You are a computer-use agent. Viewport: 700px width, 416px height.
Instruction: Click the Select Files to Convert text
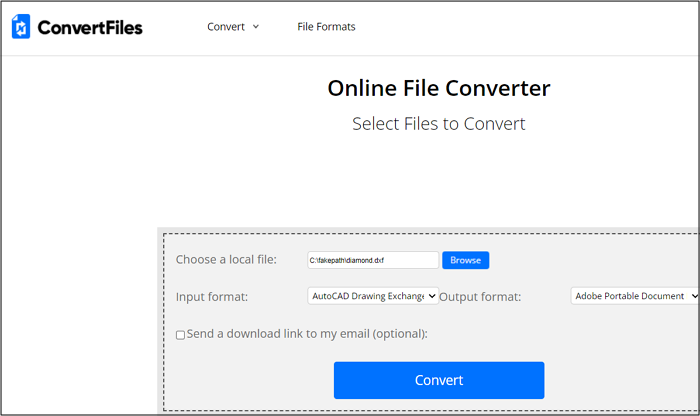click(439, 124)
